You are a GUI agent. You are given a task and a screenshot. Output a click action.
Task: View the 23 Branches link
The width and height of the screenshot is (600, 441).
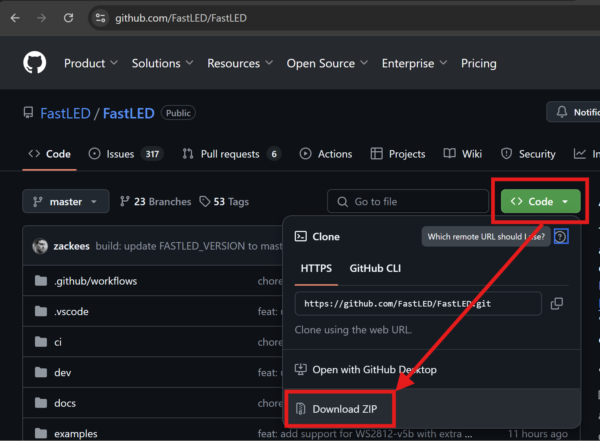coord(154,201)
